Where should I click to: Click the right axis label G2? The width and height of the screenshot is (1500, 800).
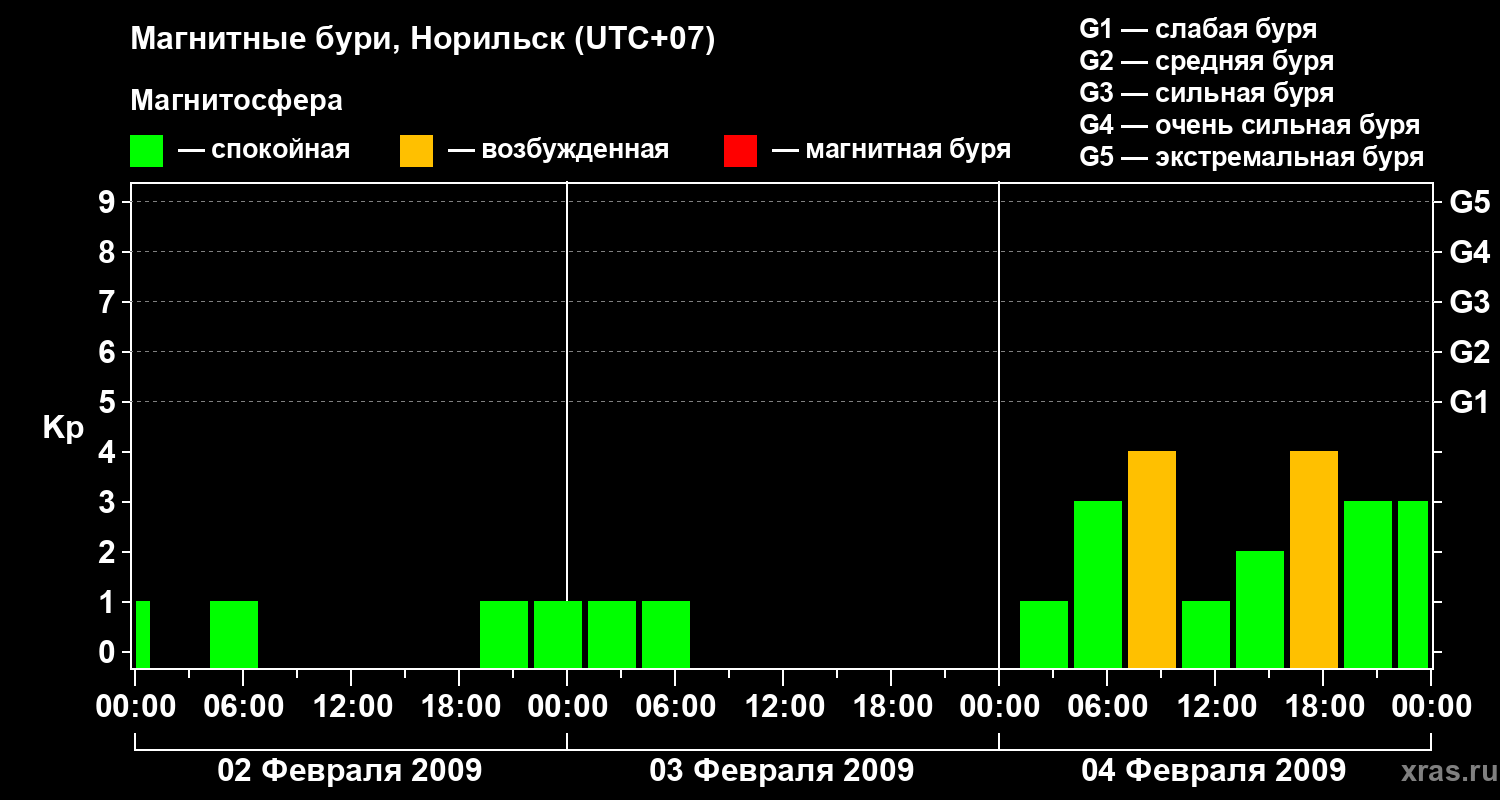(1469, 352)
